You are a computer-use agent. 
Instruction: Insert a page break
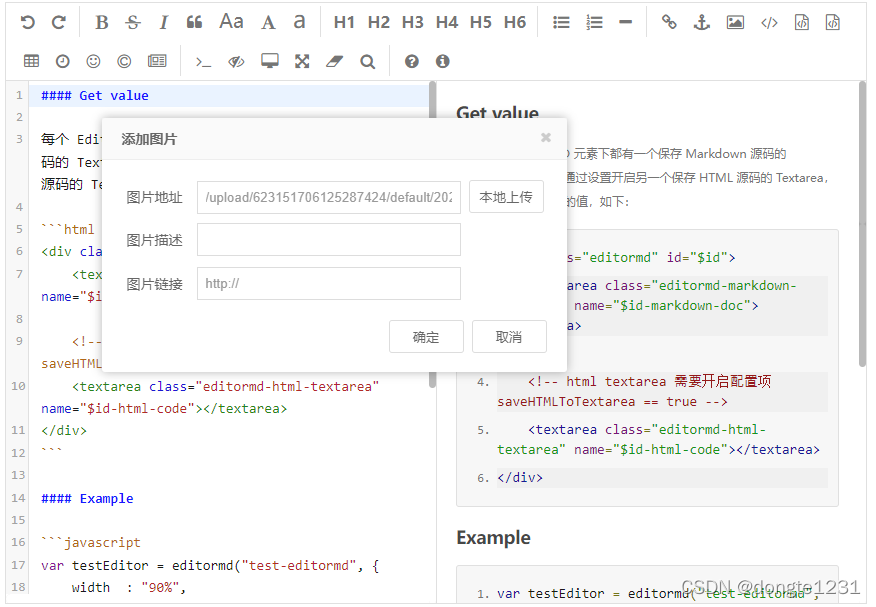point(157,61)
